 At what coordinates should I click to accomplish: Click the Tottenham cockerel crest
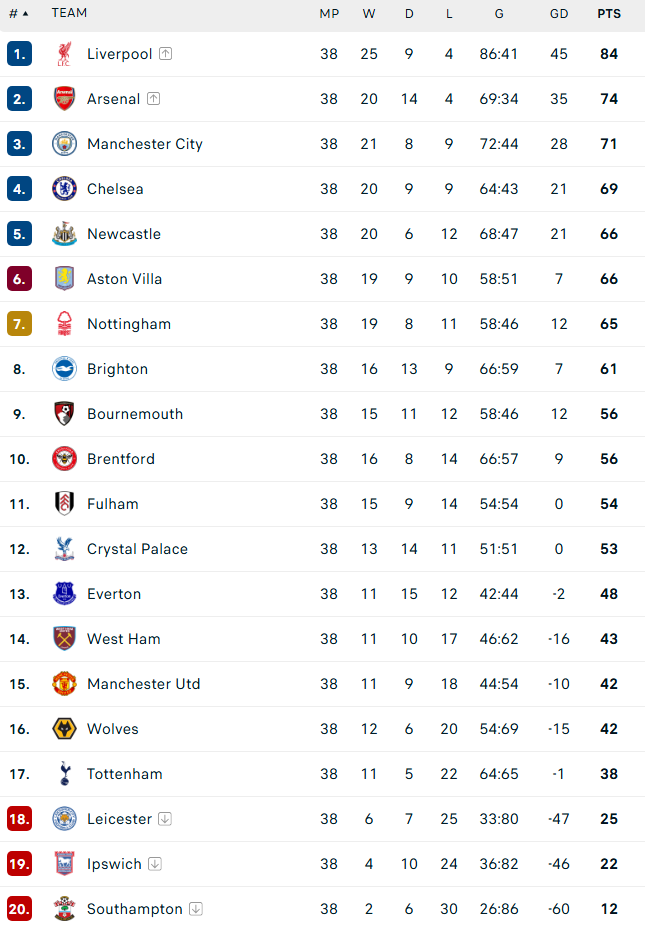coord(65,774)
